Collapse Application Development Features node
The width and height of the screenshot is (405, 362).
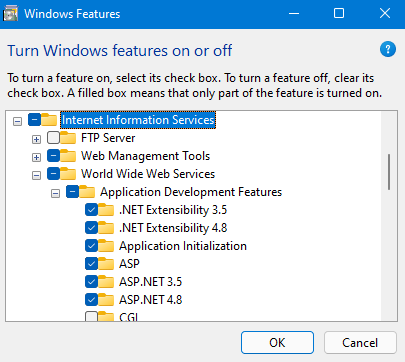click(x=55, y=193)
